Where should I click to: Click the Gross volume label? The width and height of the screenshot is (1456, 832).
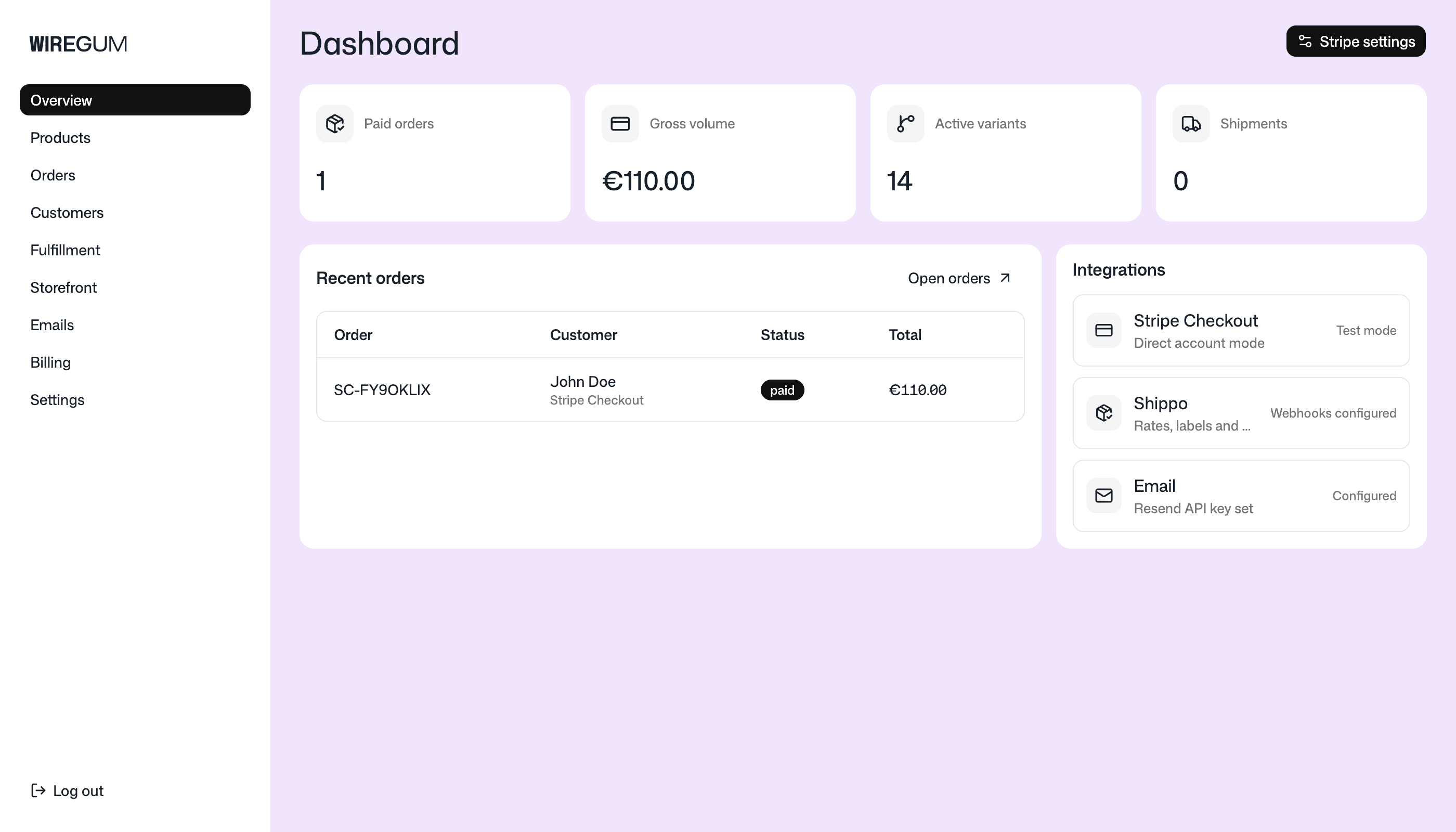692,123
